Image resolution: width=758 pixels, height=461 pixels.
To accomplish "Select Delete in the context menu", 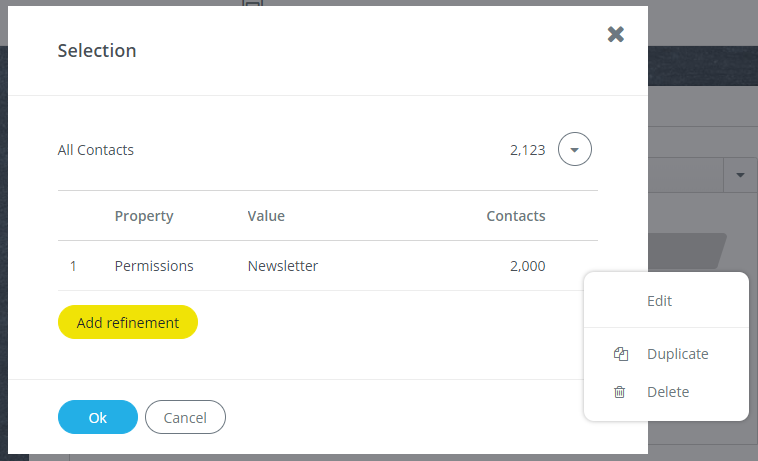I will tap(666, 391).
